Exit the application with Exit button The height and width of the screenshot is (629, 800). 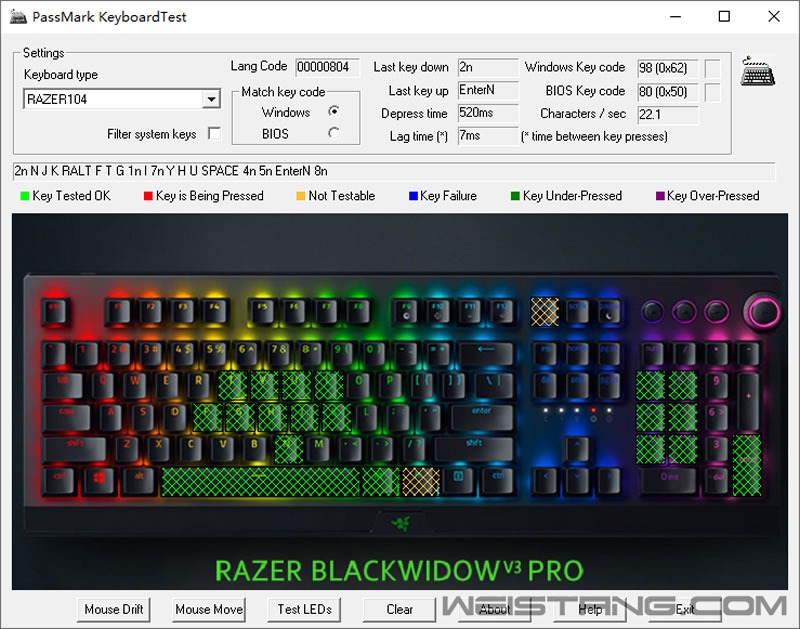[x=685, y=610]
